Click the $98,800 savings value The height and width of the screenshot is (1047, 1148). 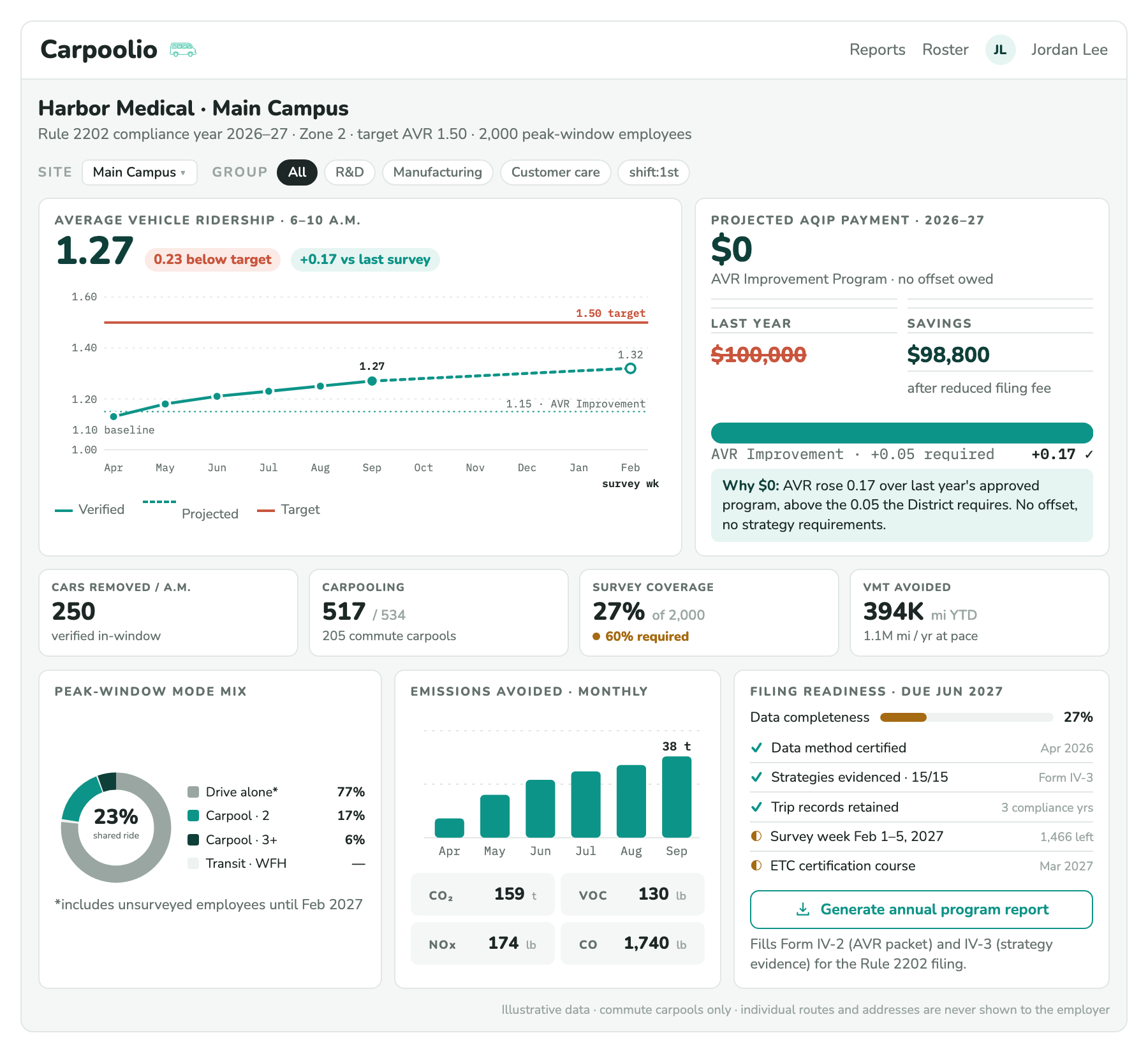[x=948, y=355]
